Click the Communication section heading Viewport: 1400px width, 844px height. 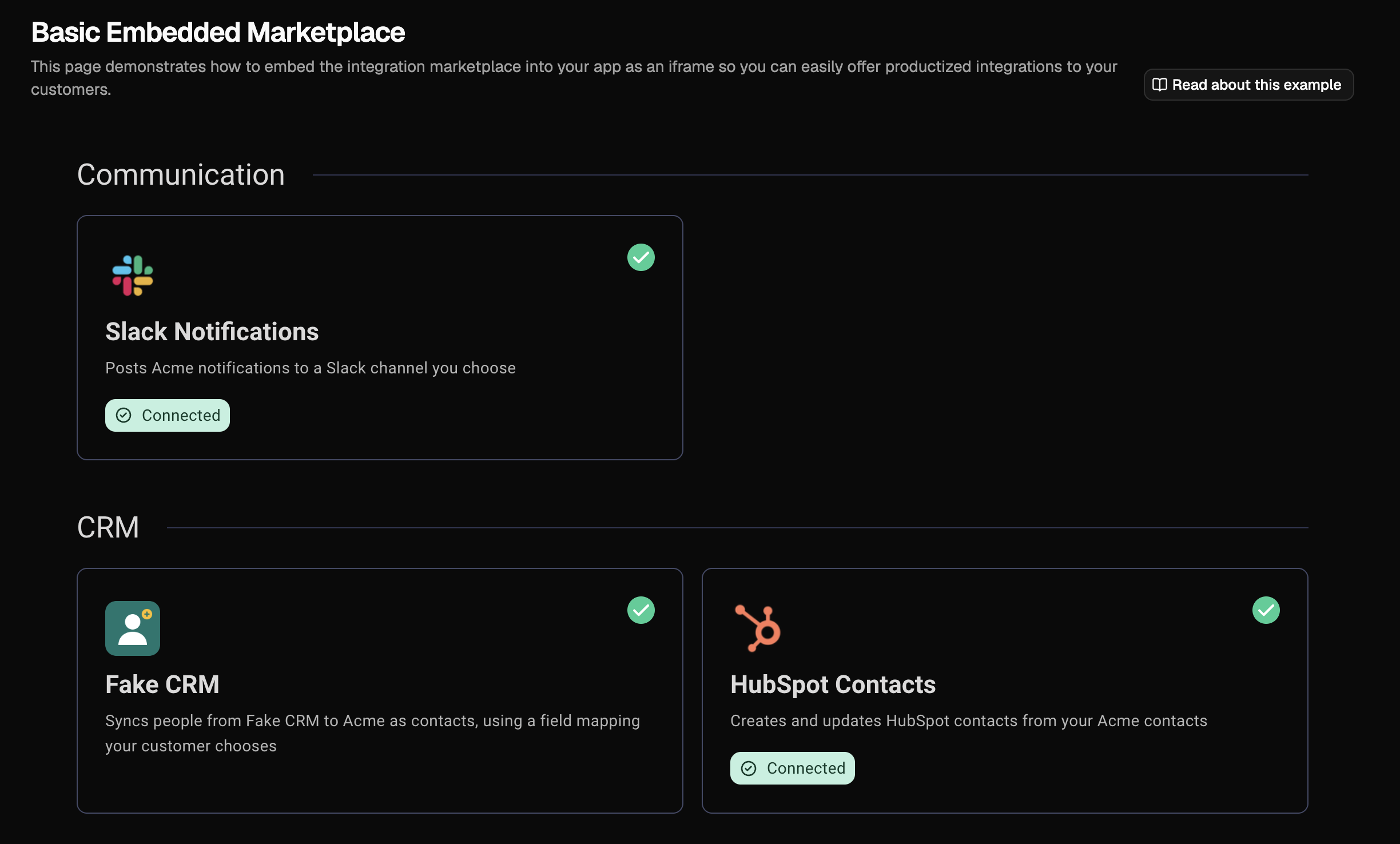click(181, 174)
